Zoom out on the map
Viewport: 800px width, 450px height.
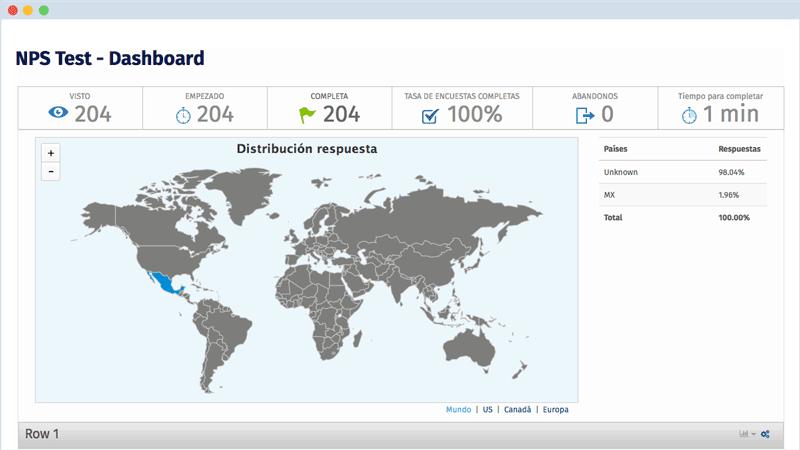pyautogui.click(x=51, y=171)
